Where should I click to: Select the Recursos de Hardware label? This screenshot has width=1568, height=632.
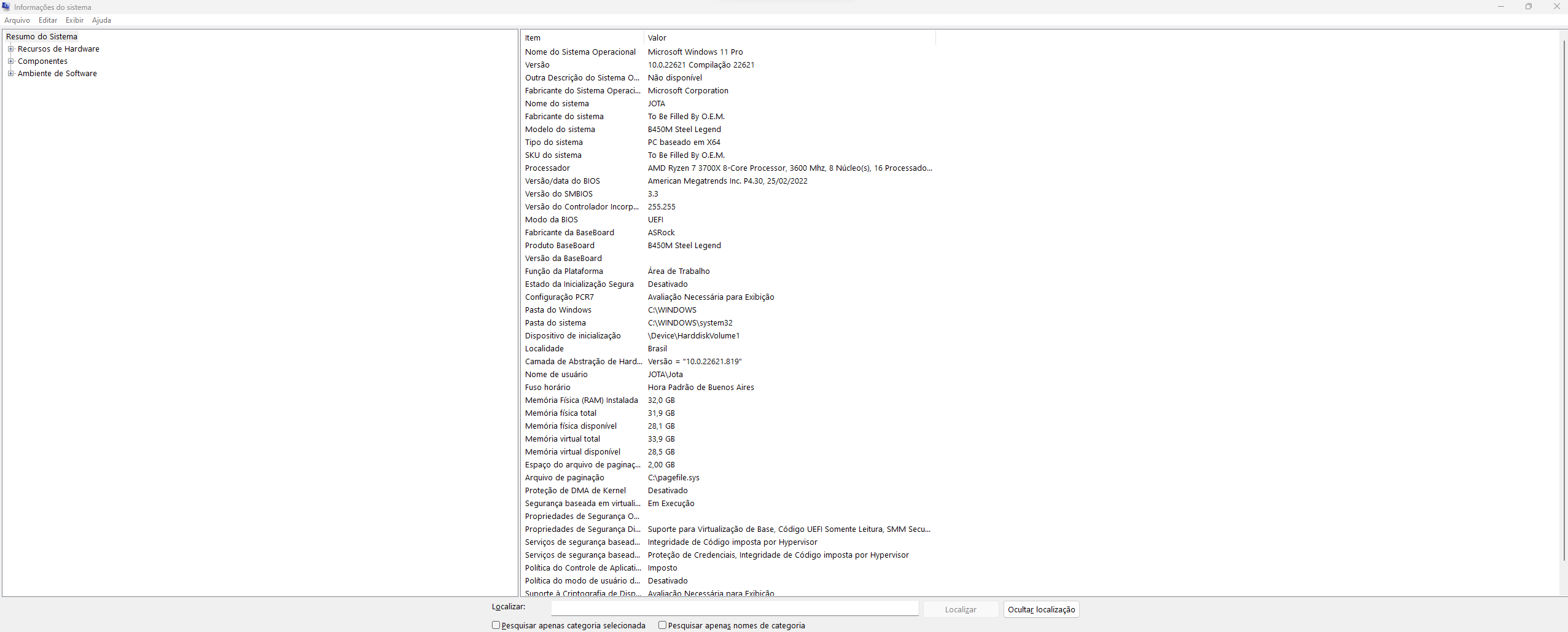pyautogui.click(x=58, y=49)
